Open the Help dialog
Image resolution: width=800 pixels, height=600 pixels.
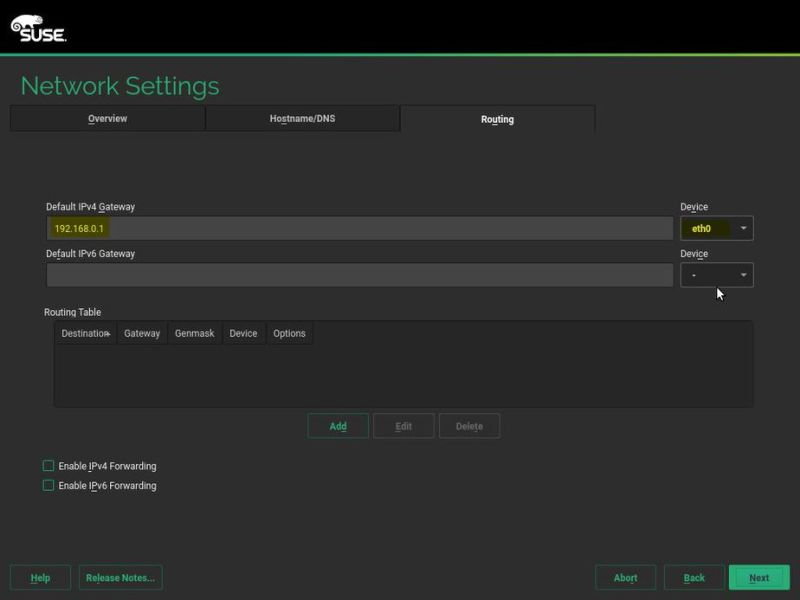click(40, 577)
